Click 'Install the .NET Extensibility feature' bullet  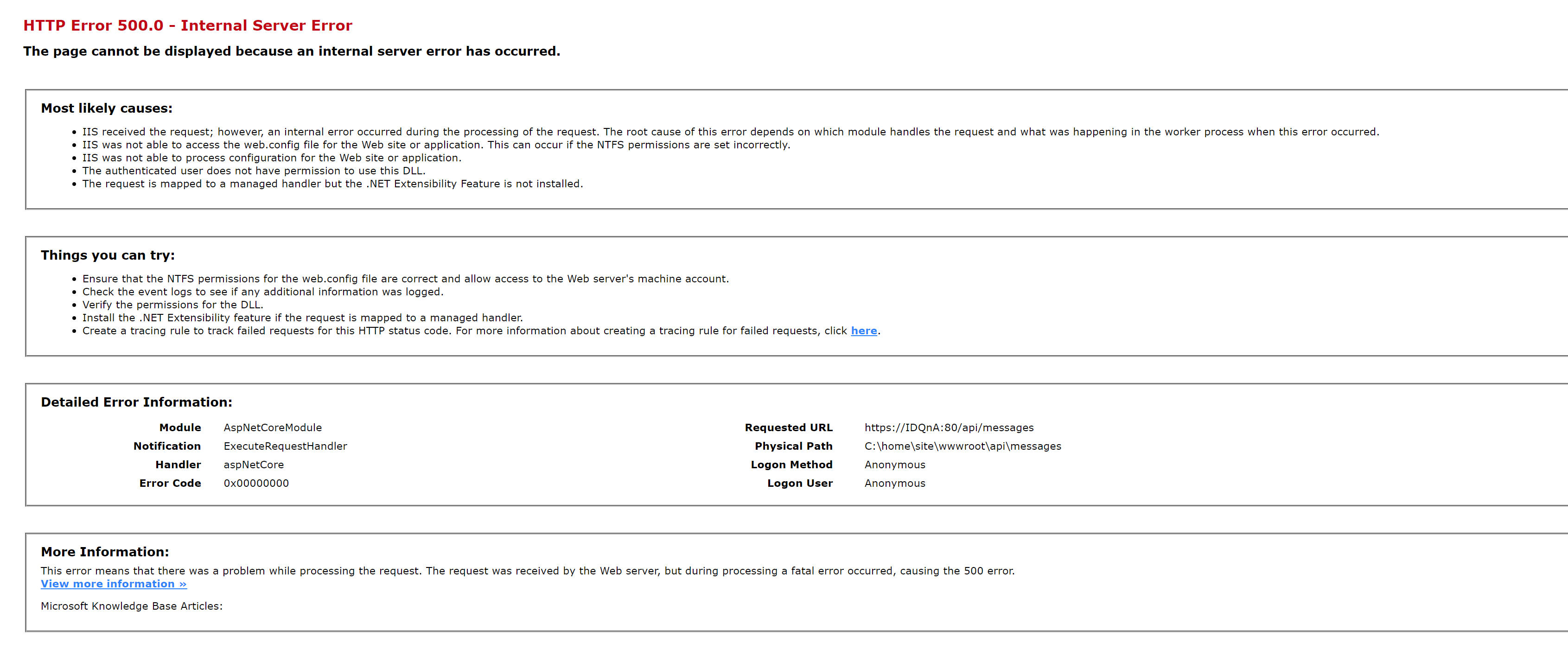[x=303, y=318]
